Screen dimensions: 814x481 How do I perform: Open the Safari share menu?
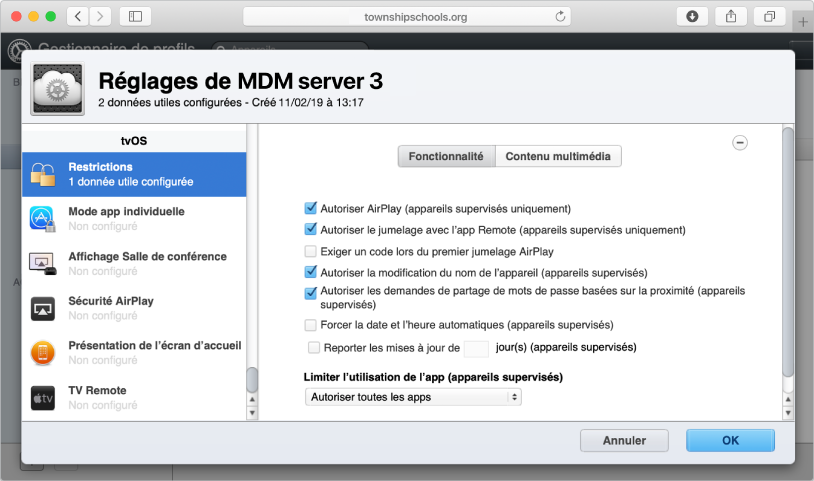pyautogui.click(x=731, y=17)
